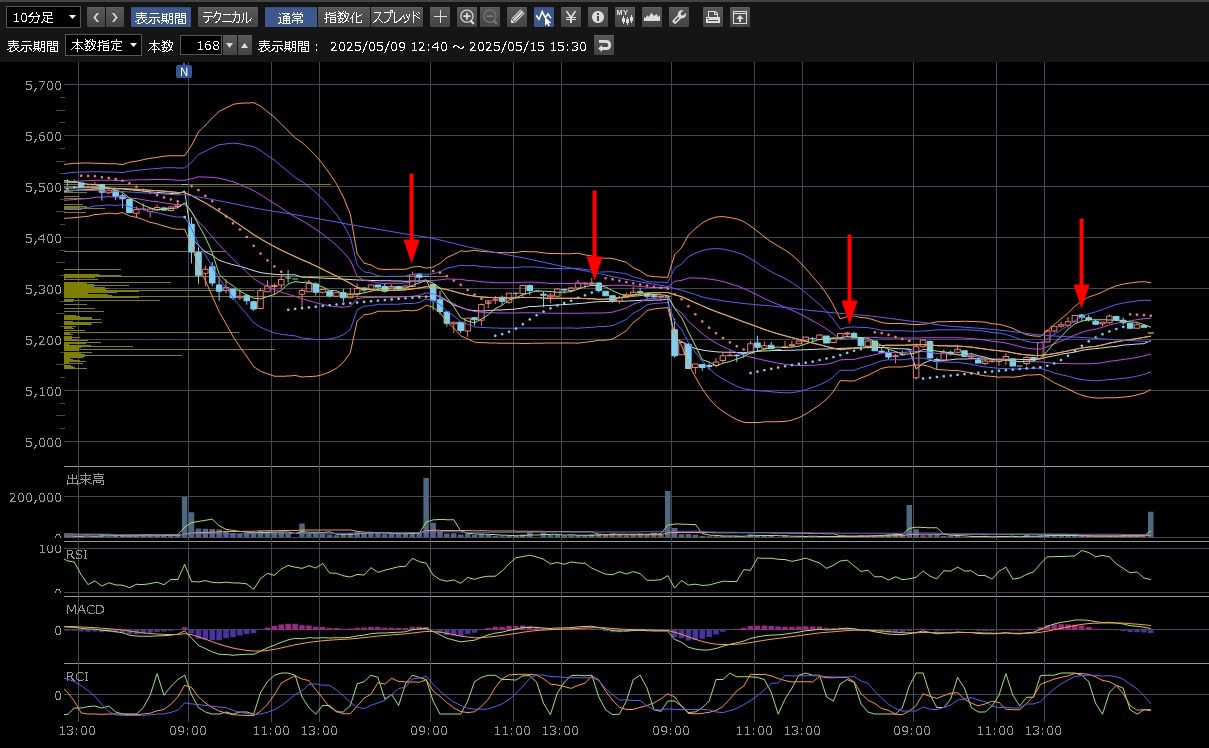Toggle the yen price display icon

(570, 17)
